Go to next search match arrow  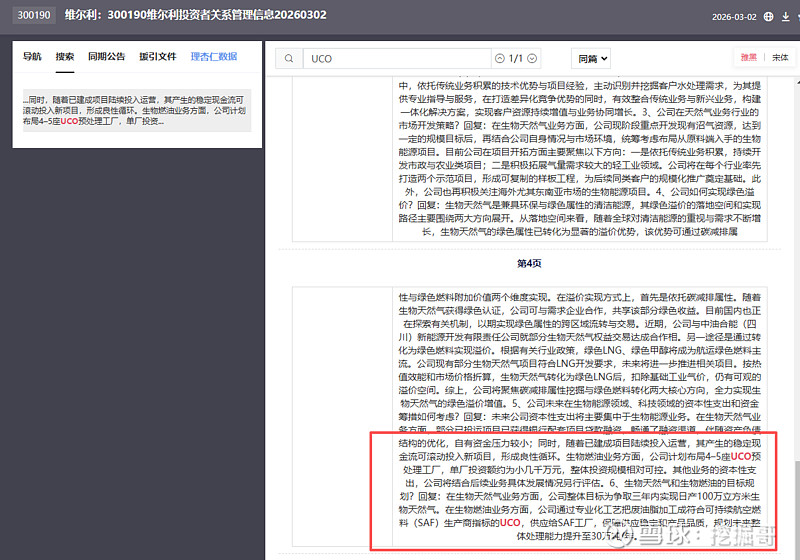point(532,59)
